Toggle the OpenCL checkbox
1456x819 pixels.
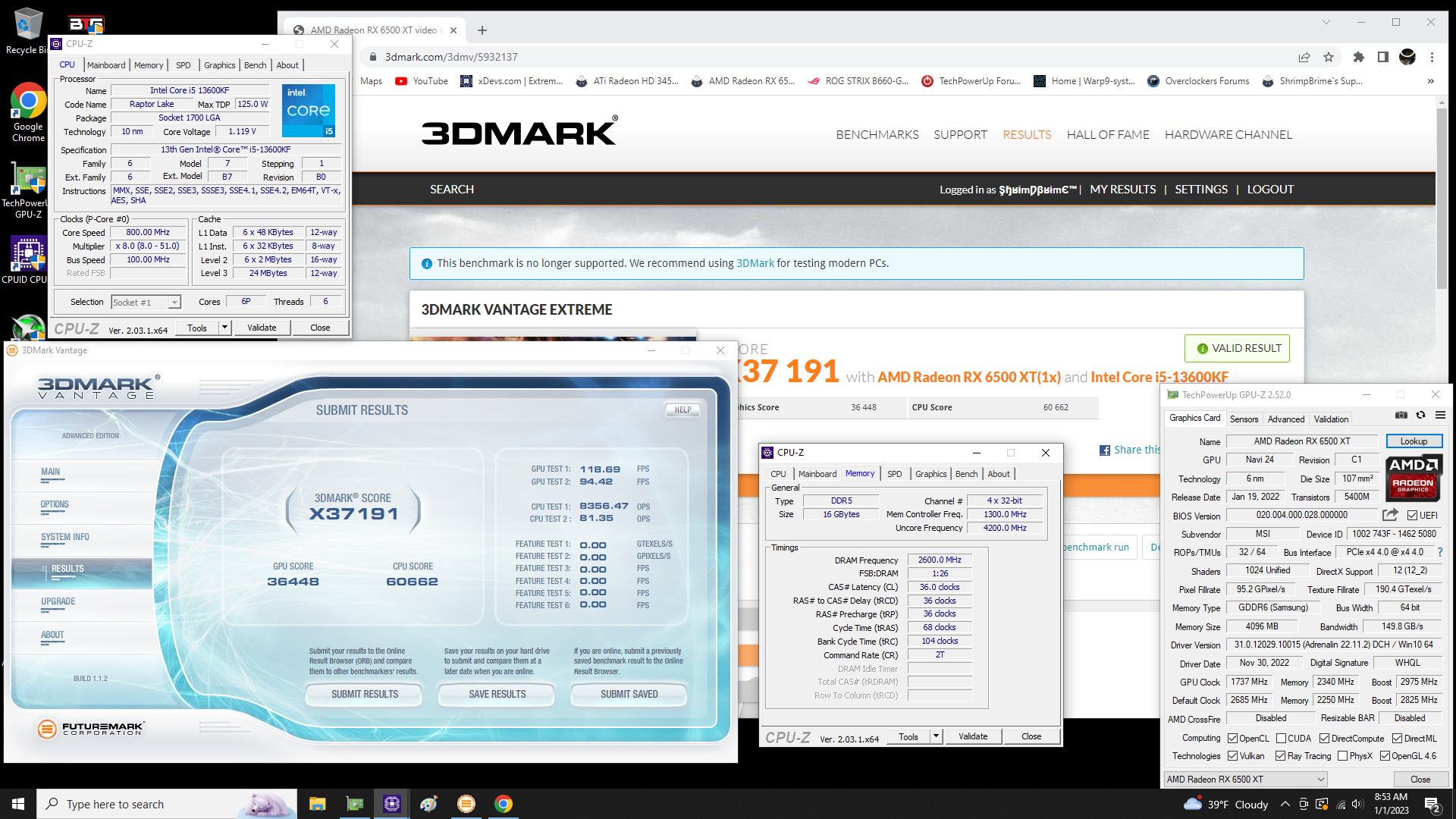tap(1232, 739)
